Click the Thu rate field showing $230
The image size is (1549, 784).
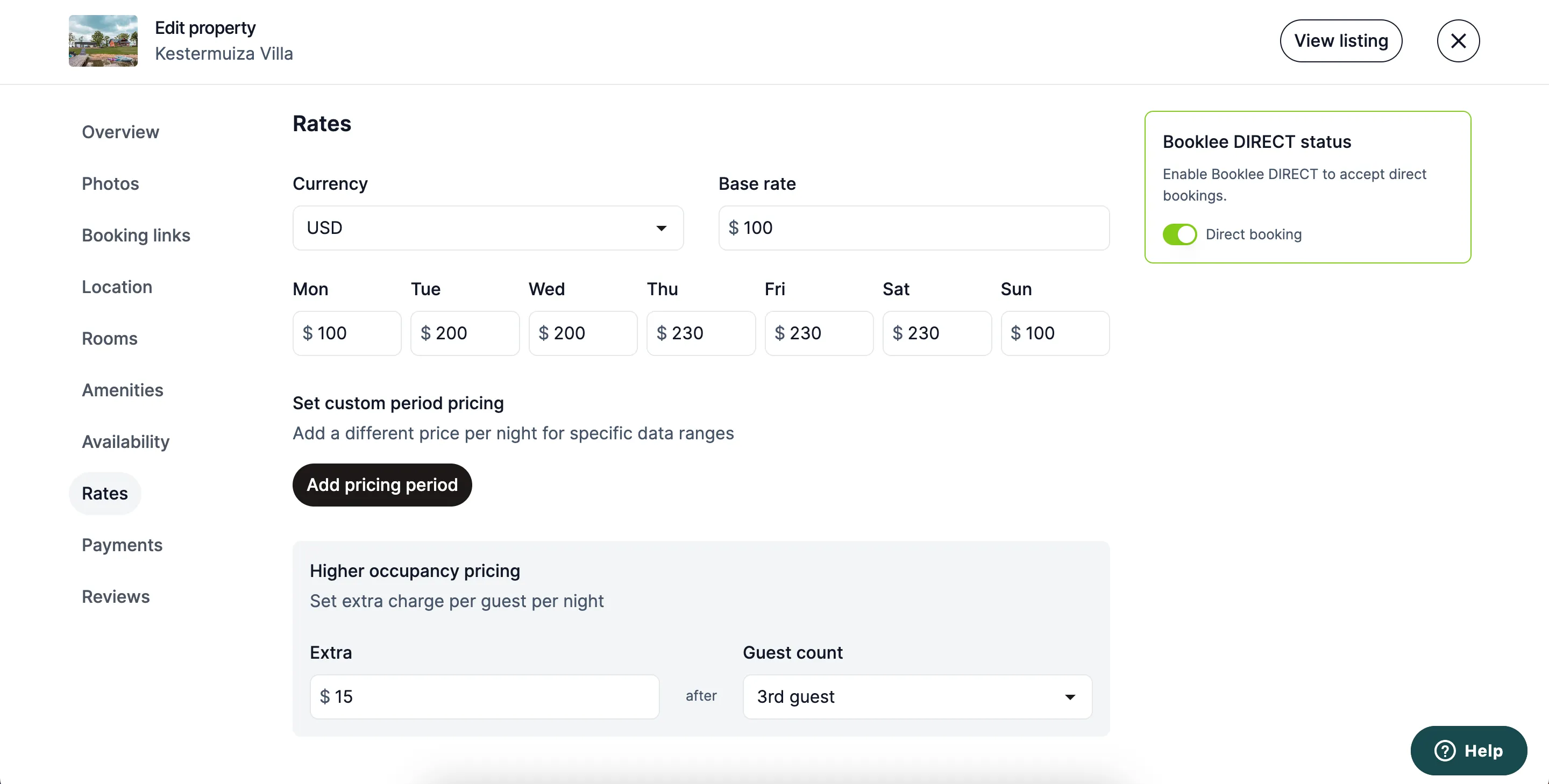[700, 333]
